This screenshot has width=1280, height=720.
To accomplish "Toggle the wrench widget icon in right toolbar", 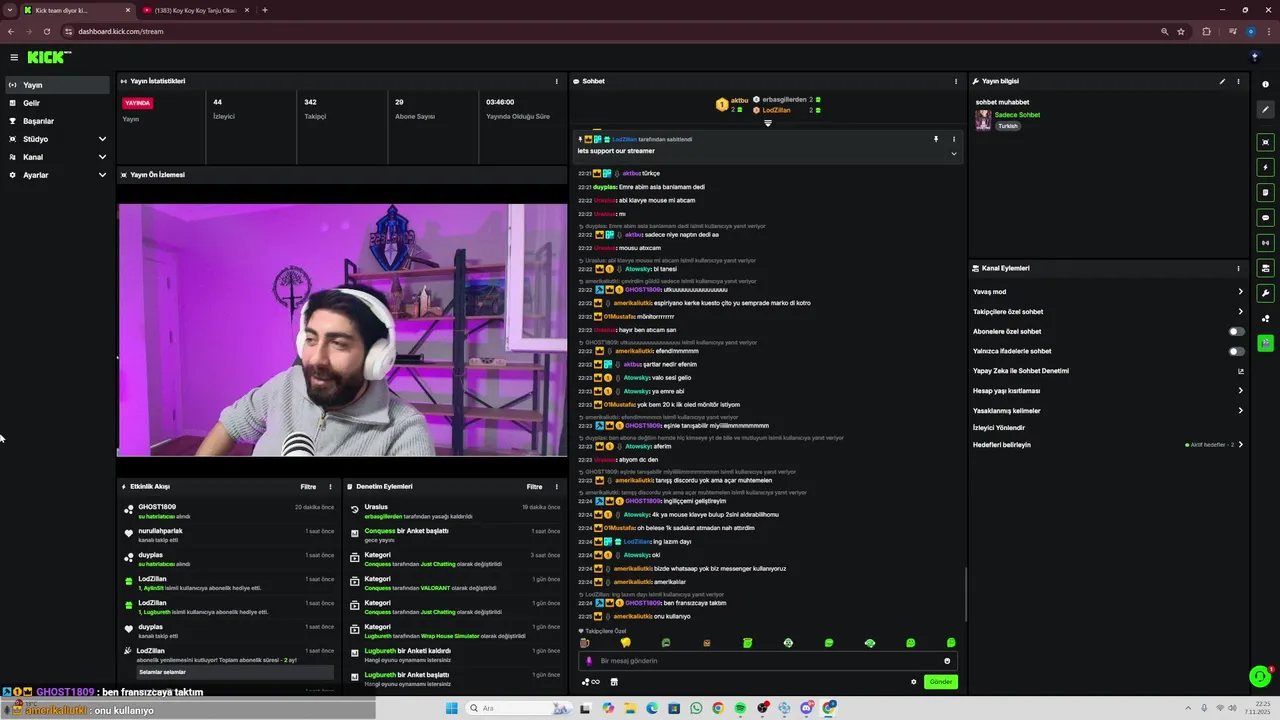I will tap(1266, 293).
